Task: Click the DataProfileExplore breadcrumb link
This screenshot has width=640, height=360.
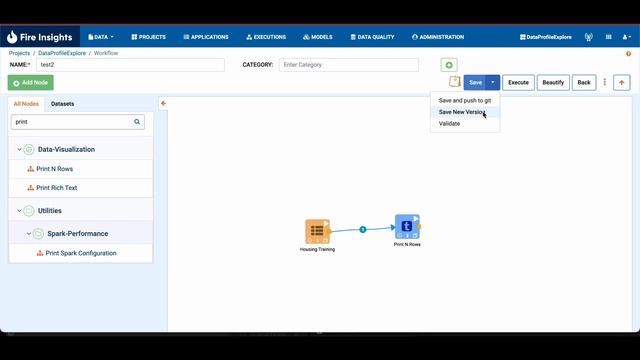Action: (62, 53)
